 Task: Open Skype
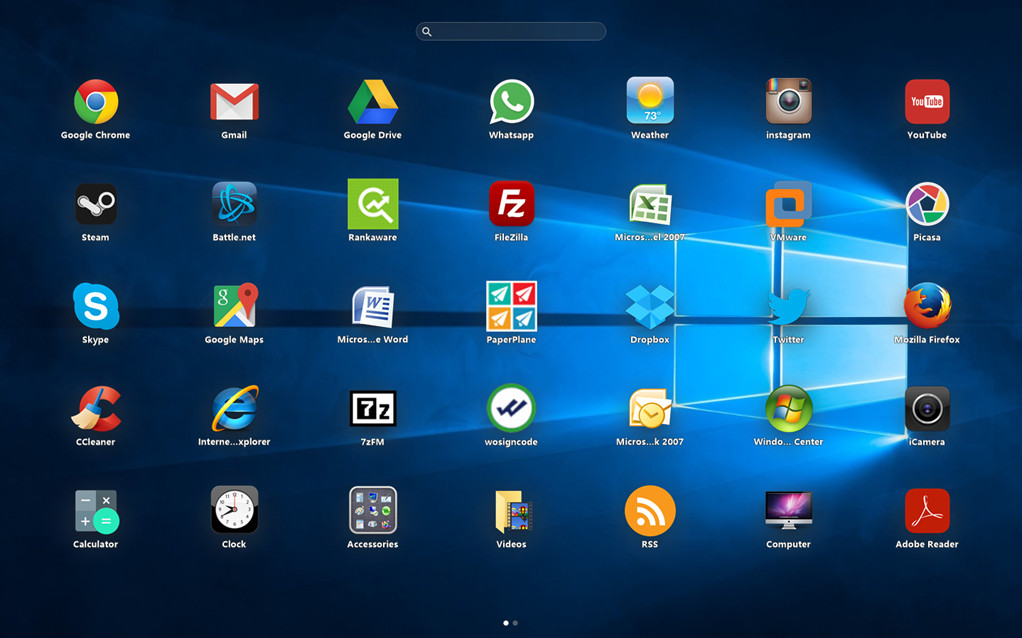point(96,306)
